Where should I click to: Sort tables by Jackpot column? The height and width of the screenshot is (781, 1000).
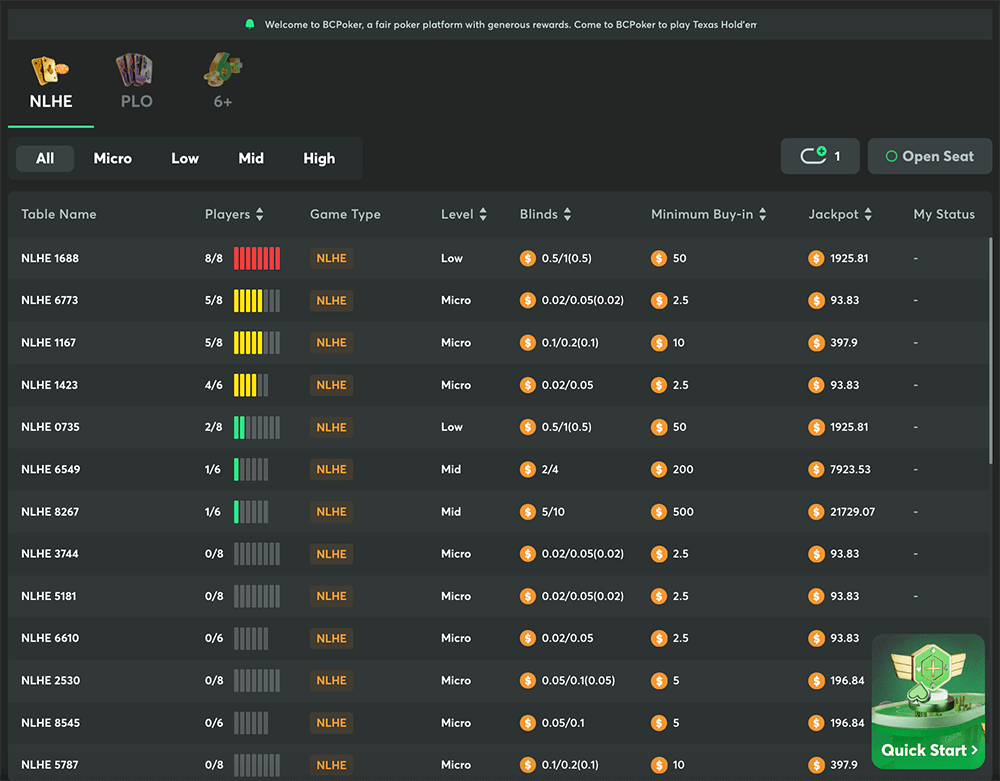point(868,214)
